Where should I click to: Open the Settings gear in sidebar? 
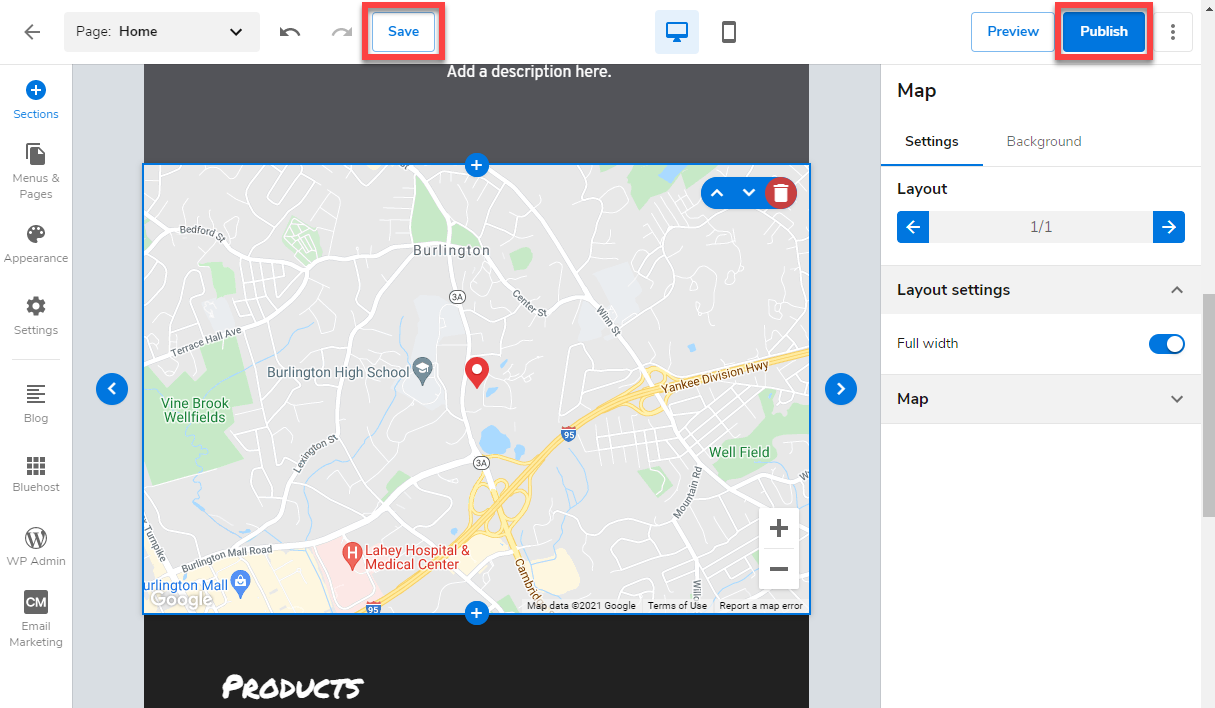36,316
